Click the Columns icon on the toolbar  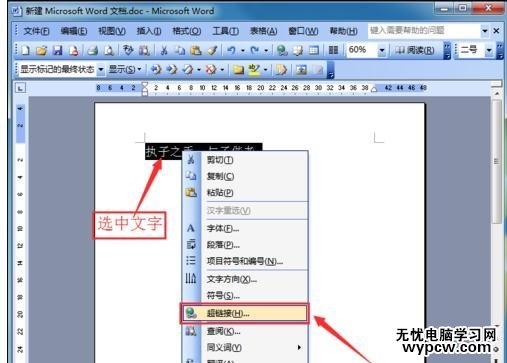click(333, 50)
